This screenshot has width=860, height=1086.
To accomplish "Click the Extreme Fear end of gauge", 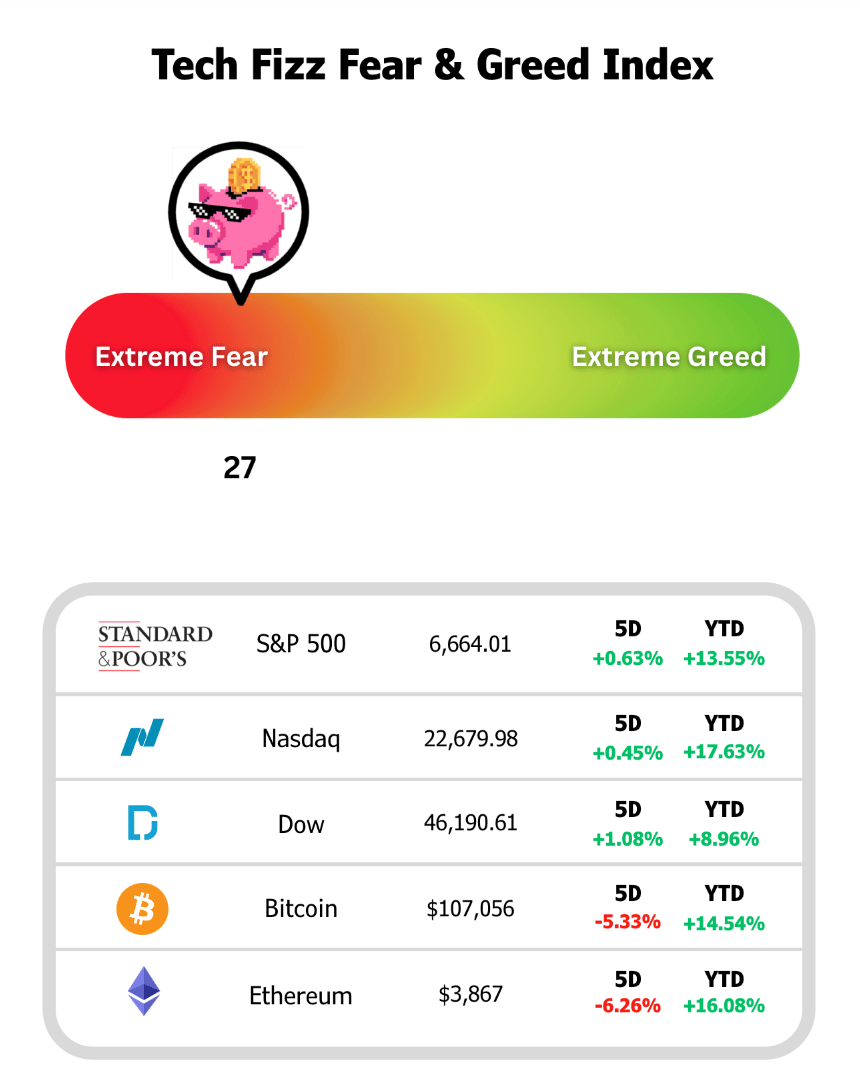I will pos(181,357).
